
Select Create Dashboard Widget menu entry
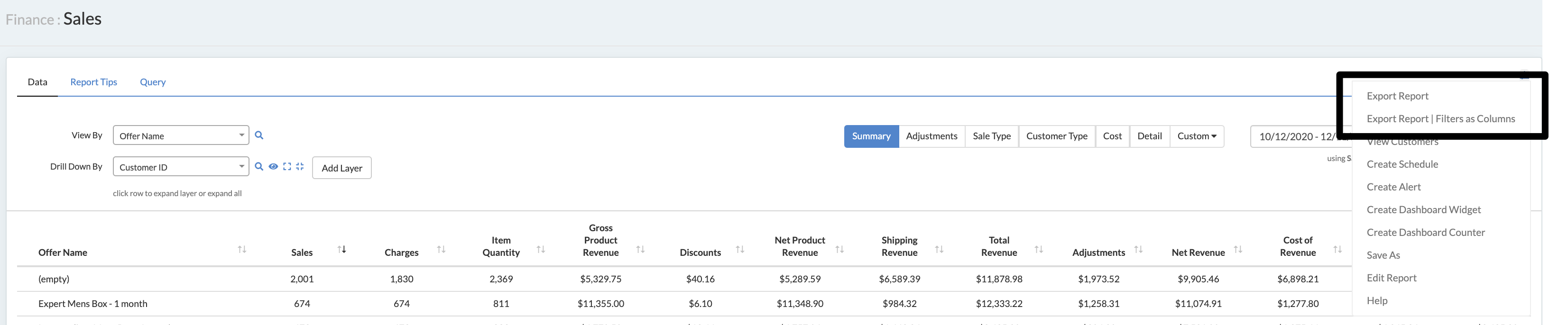coord(1423,209)
